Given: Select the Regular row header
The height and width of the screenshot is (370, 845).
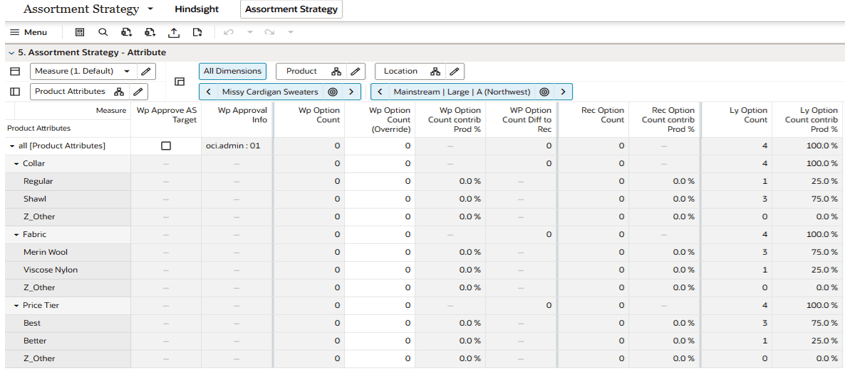Looking at the screenshot, I should (x=67, y=181).
